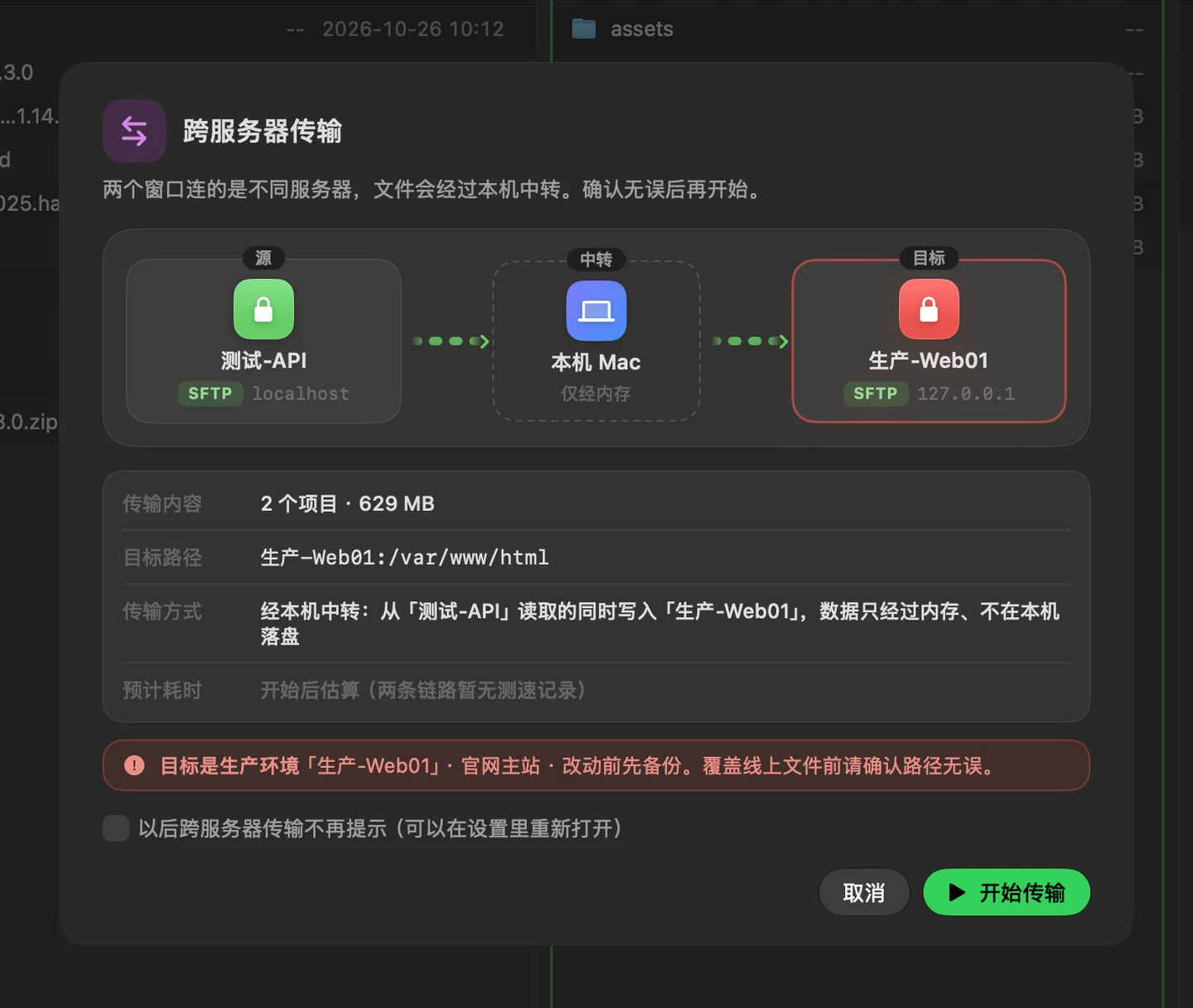Click the 传输内容 row label
This screenshot has width=1193, height=1008.
(x=162, y=504)
